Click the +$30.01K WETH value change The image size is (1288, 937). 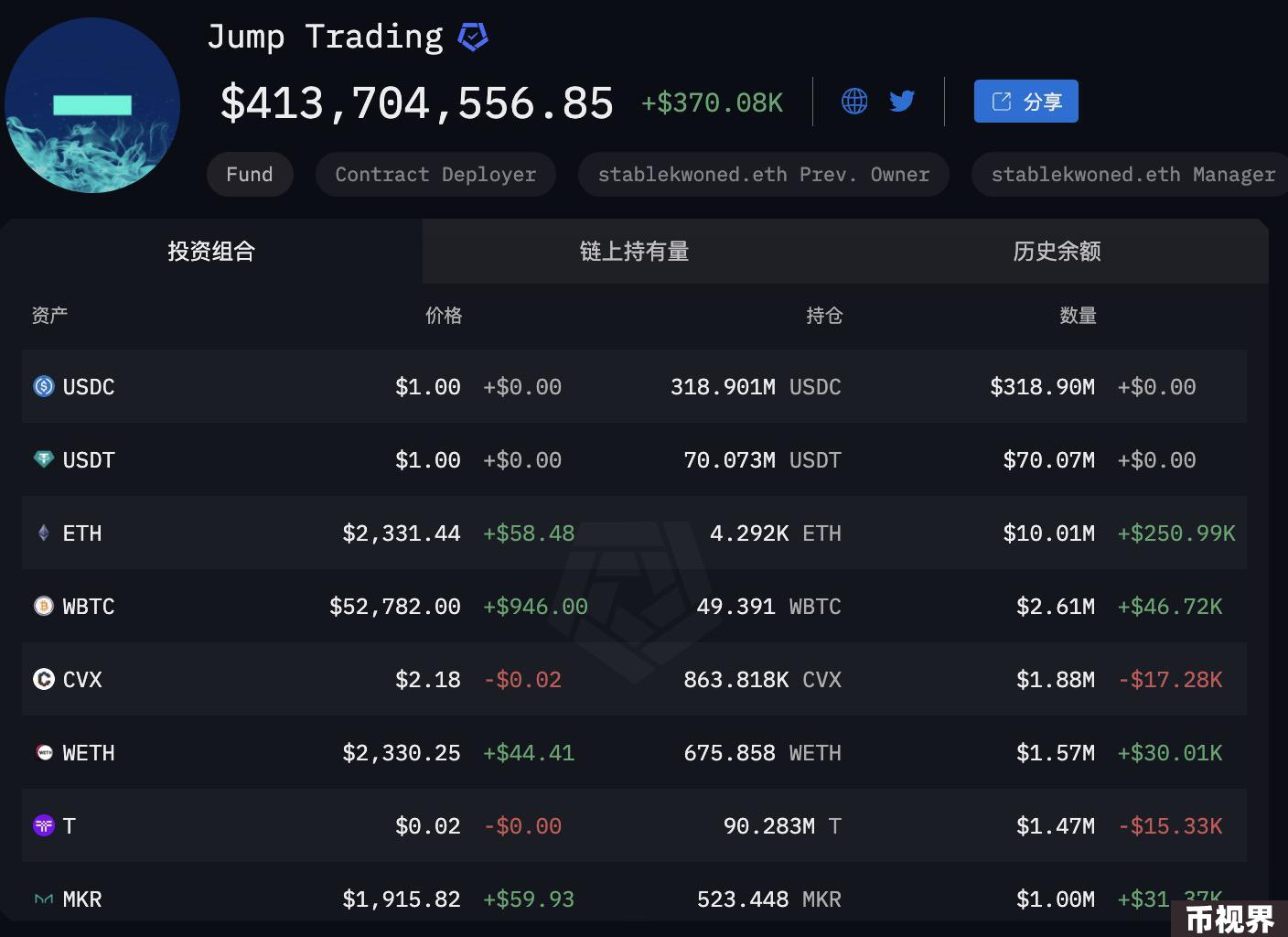(x=1170, y=753)
